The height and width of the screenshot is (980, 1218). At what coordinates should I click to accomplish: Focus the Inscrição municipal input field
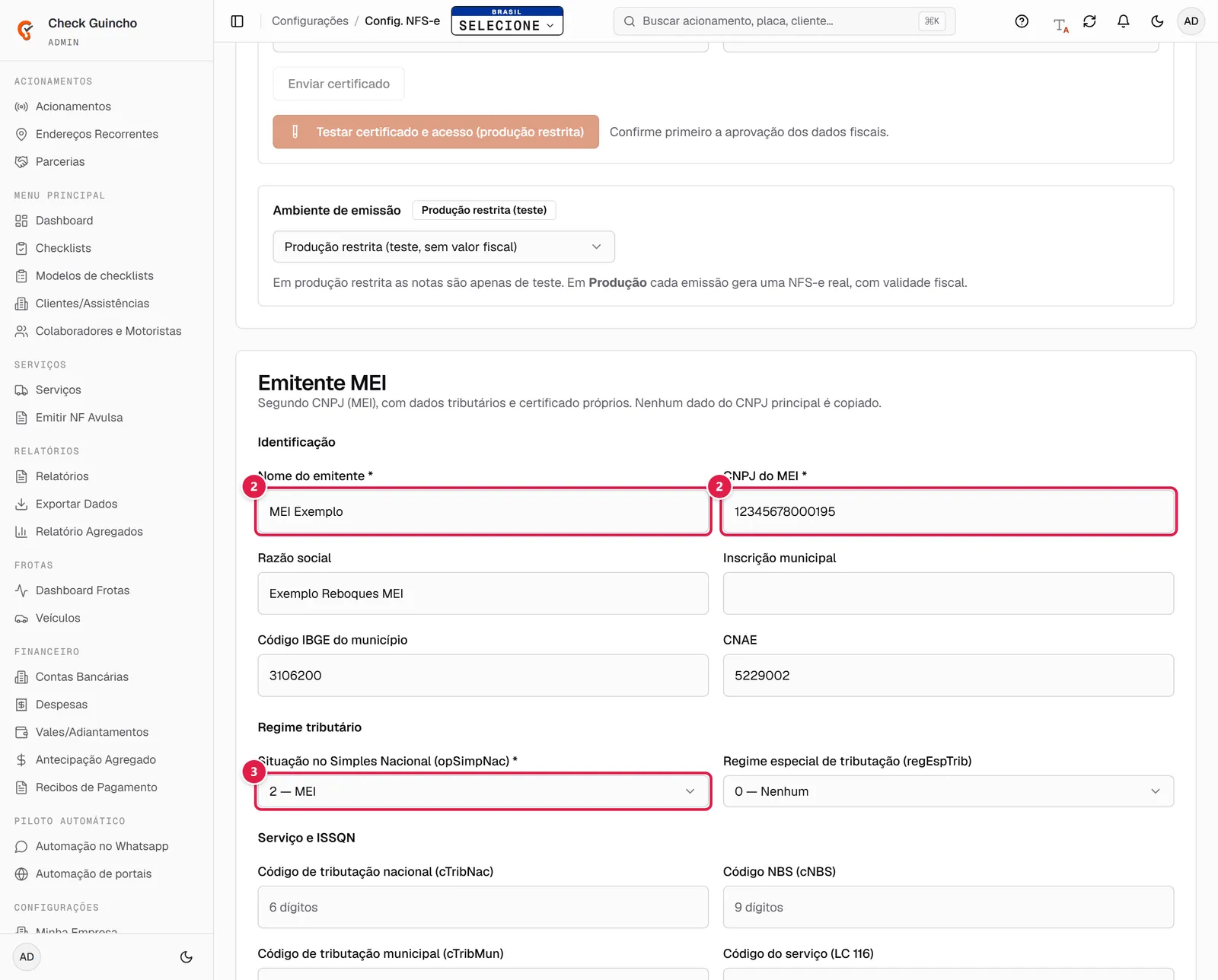[949, 593]
